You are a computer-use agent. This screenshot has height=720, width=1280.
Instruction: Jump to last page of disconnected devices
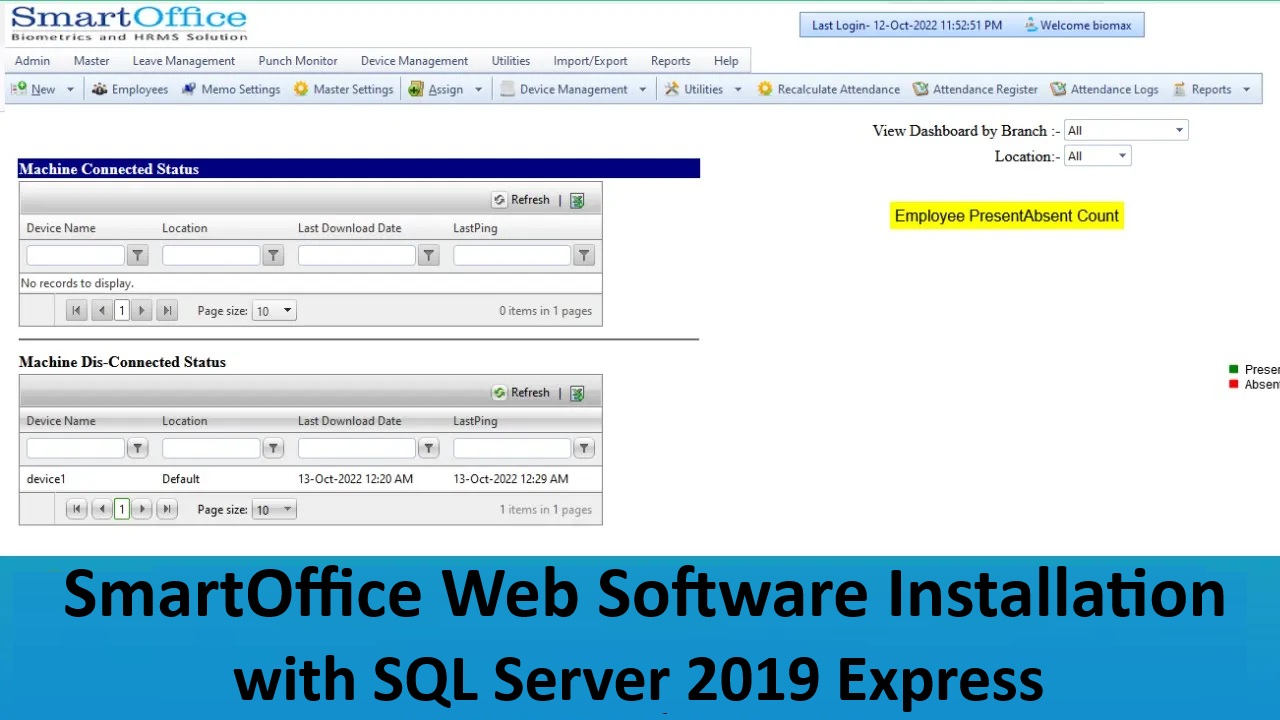(167, 509)
